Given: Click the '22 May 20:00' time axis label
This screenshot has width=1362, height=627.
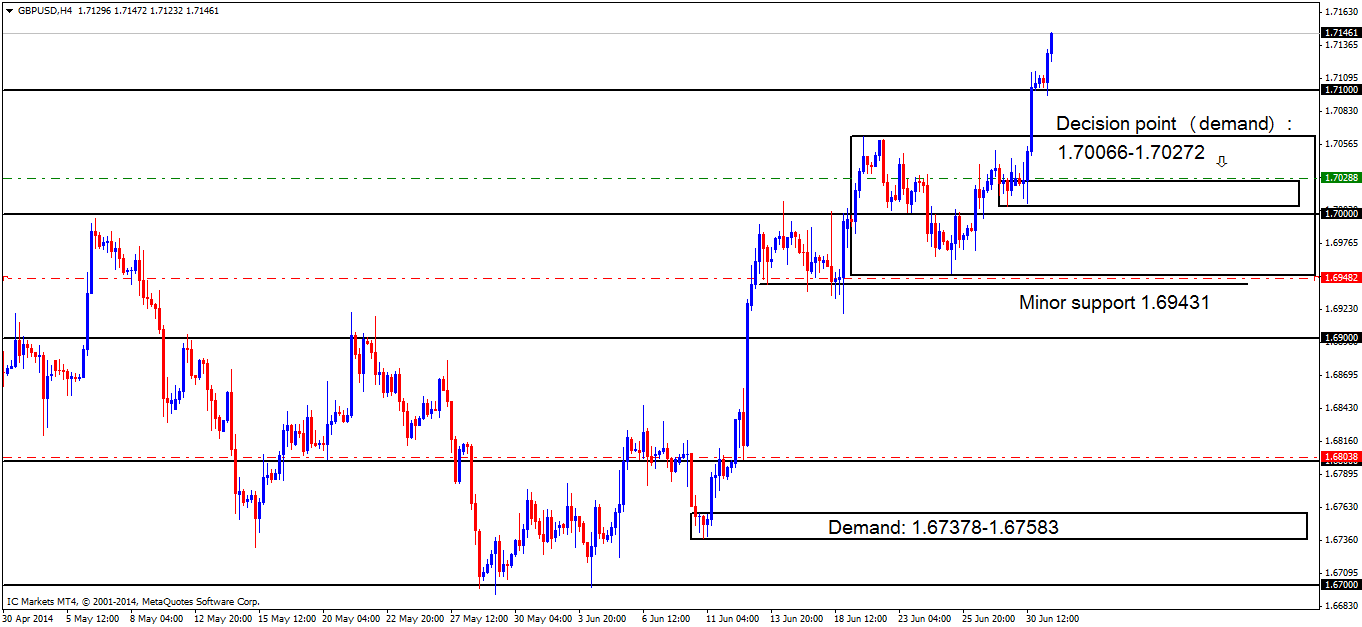Looking at the screenshot, I should pos(413,619).
